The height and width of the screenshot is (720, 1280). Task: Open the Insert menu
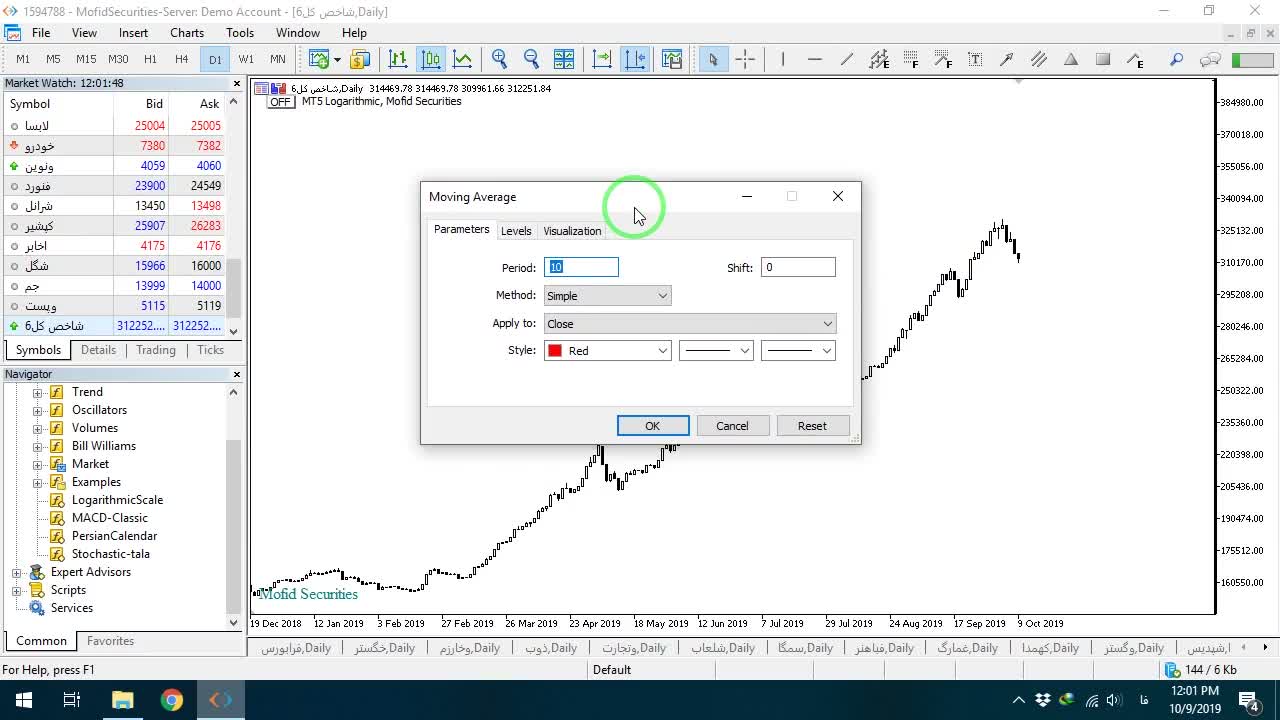click(x=133, y=33)
